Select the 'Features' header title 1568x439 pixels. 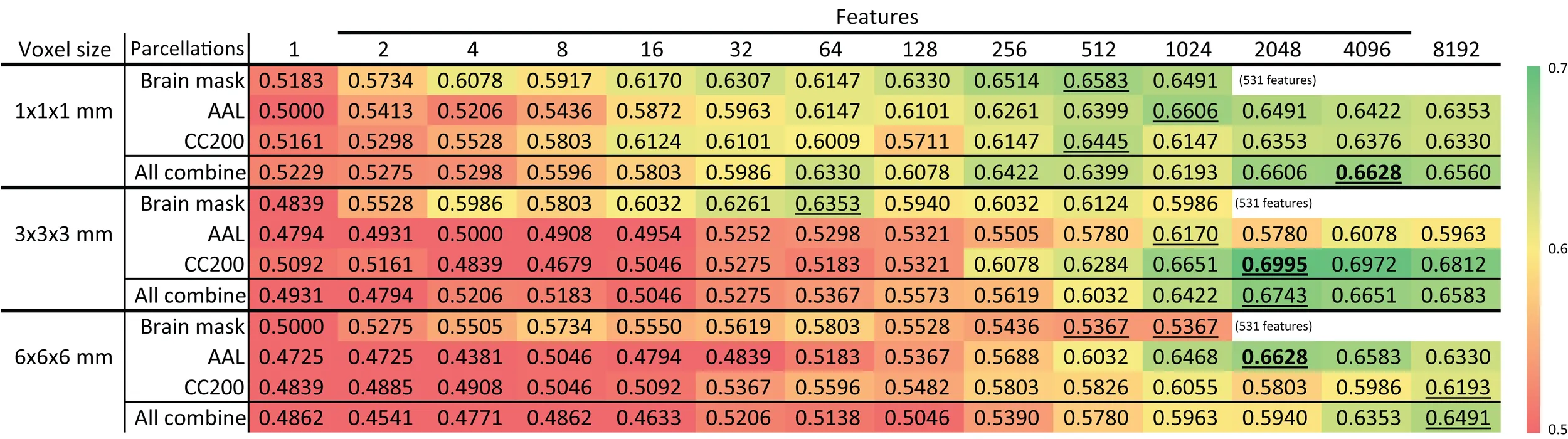(x=876, y=17)
